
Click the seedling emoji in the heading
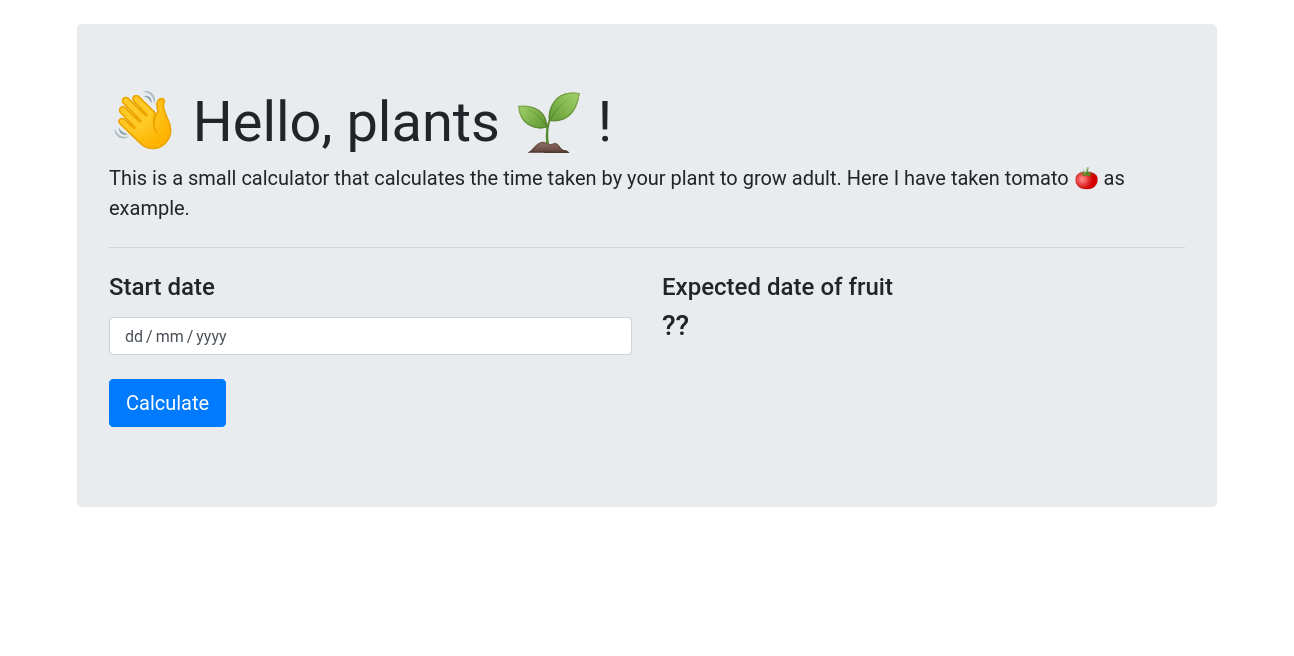point(546,121)
